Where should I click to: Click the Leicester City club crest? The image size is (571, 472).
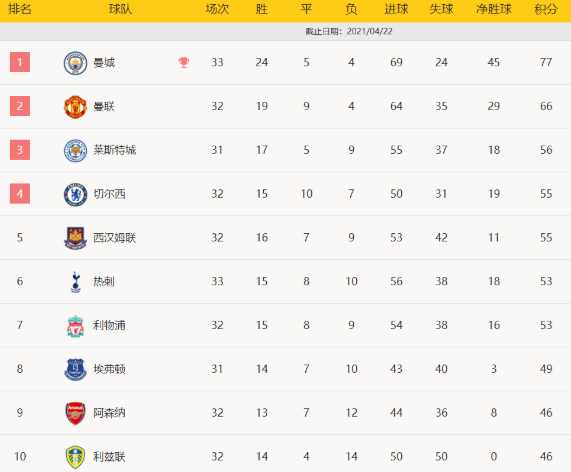[75, 150]
